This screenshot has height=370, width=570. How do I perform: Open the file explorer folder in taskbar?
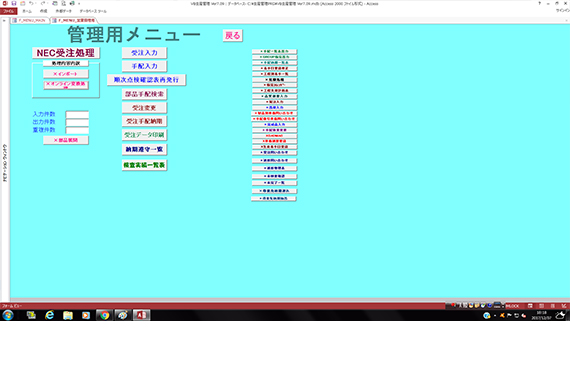(68, 315)
